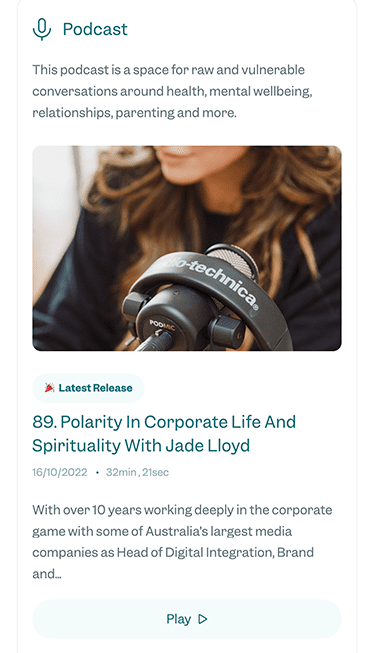Click the silver microphone grille in the photo
This screenshot has width=375, height=653.
232,262
